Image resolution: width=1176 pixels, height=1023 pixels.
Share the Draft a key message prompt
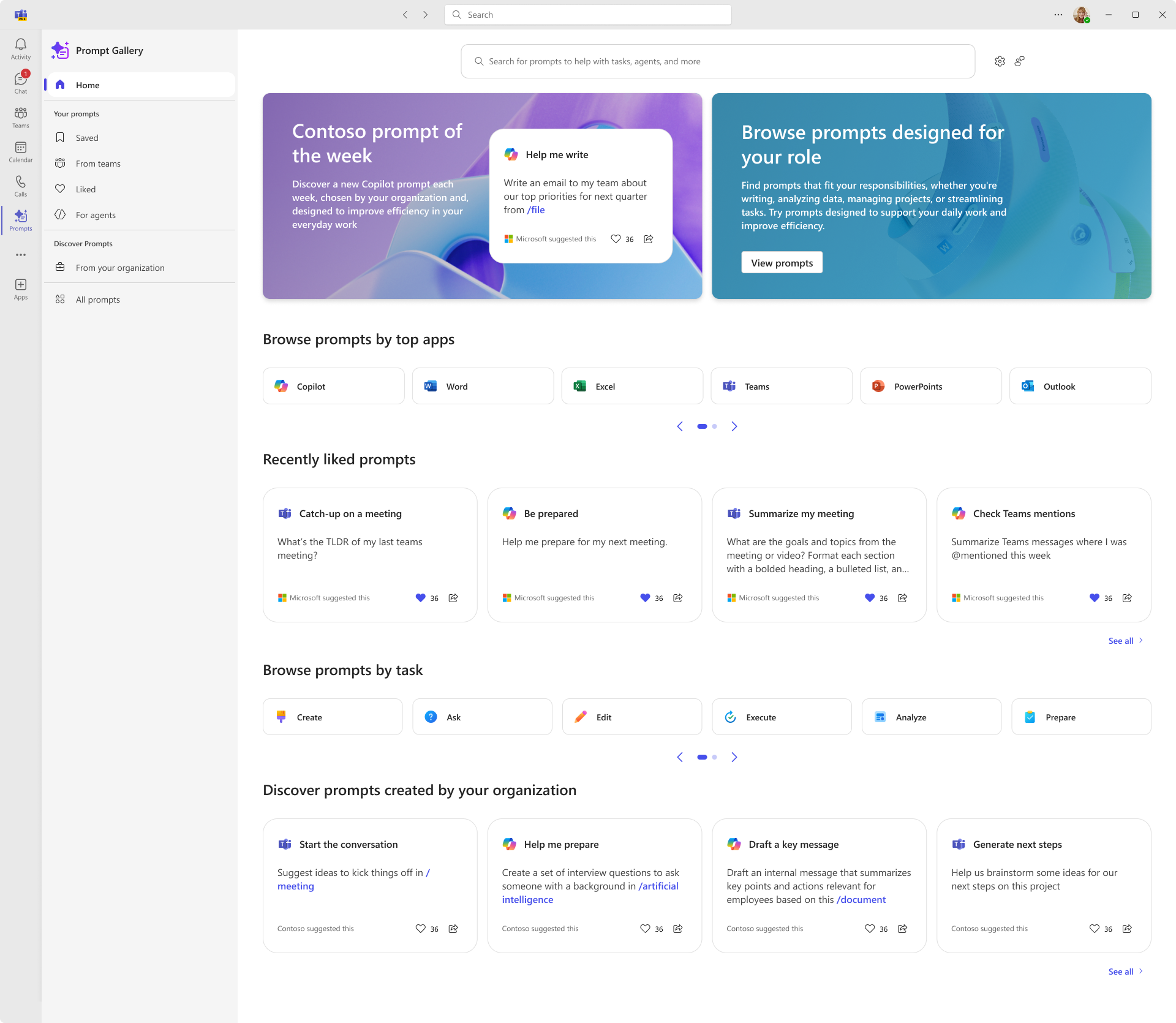click(x=903, y=929)
